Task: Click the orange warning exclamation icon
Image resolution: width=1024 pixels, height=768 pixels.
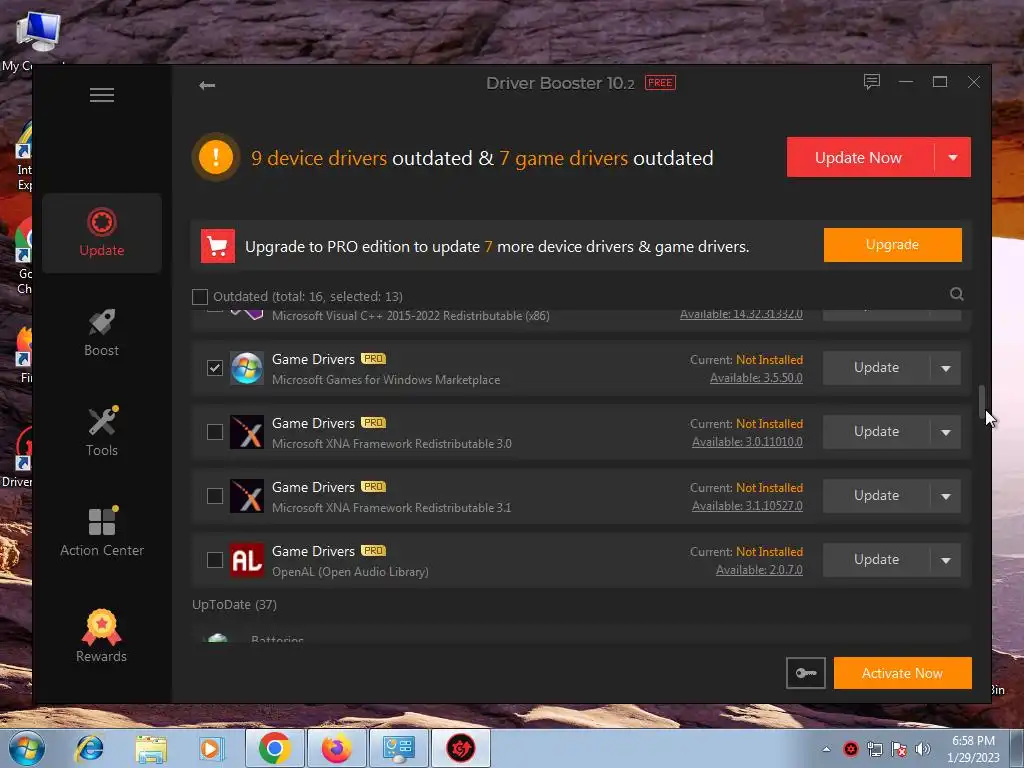Action: click(216, 157)
